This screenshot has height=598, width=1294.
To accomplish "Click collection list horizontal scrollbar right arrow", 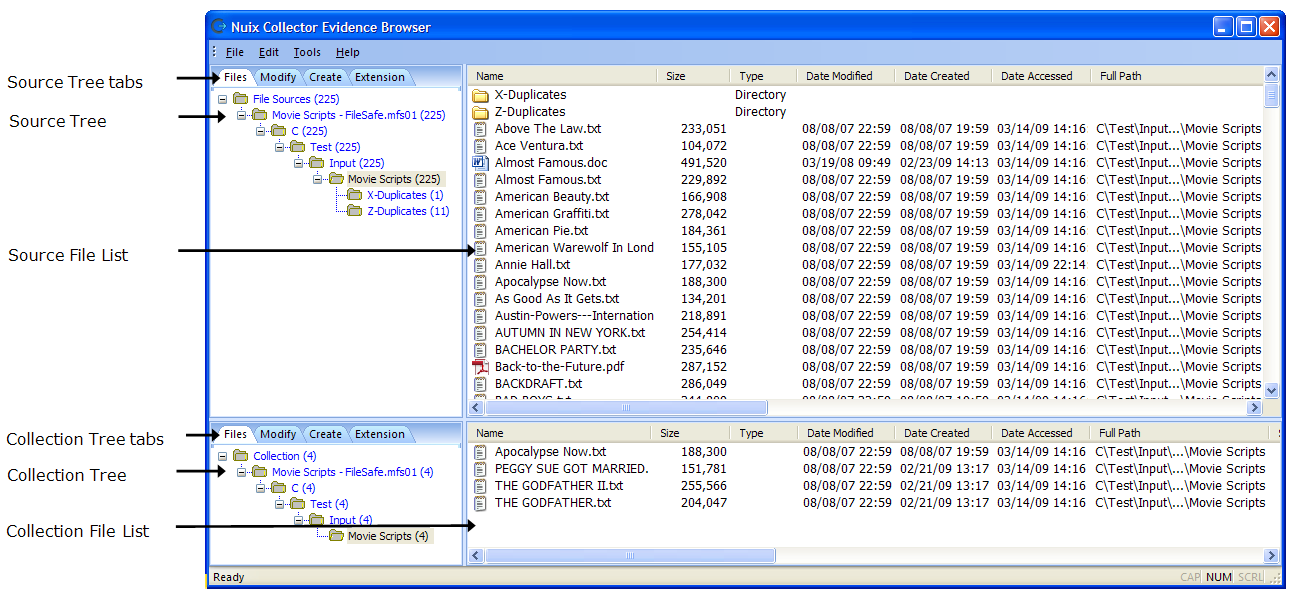I will click(1271, 555).
